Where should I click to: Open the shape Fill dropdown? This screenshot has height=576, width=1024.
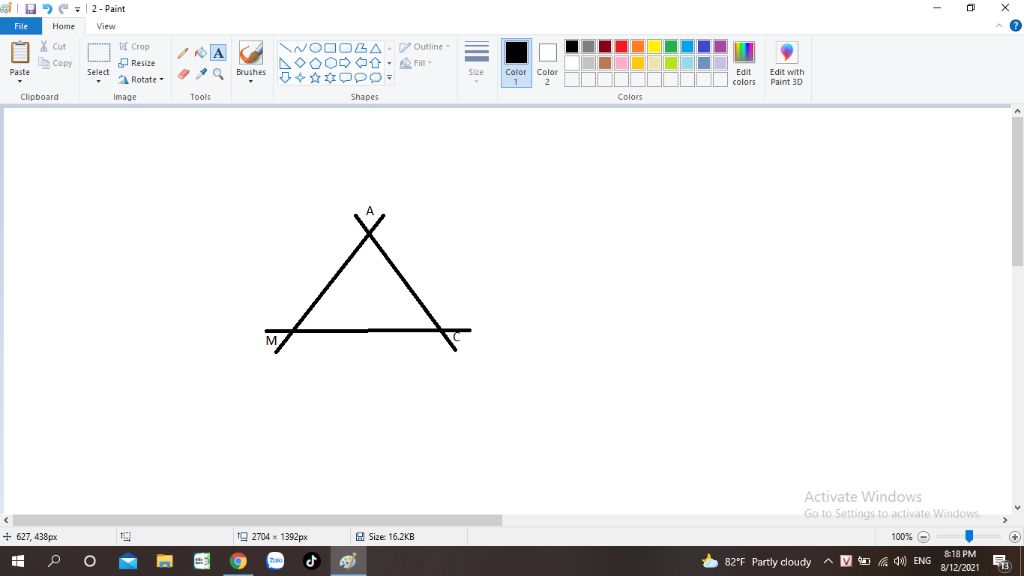point(415,63)
